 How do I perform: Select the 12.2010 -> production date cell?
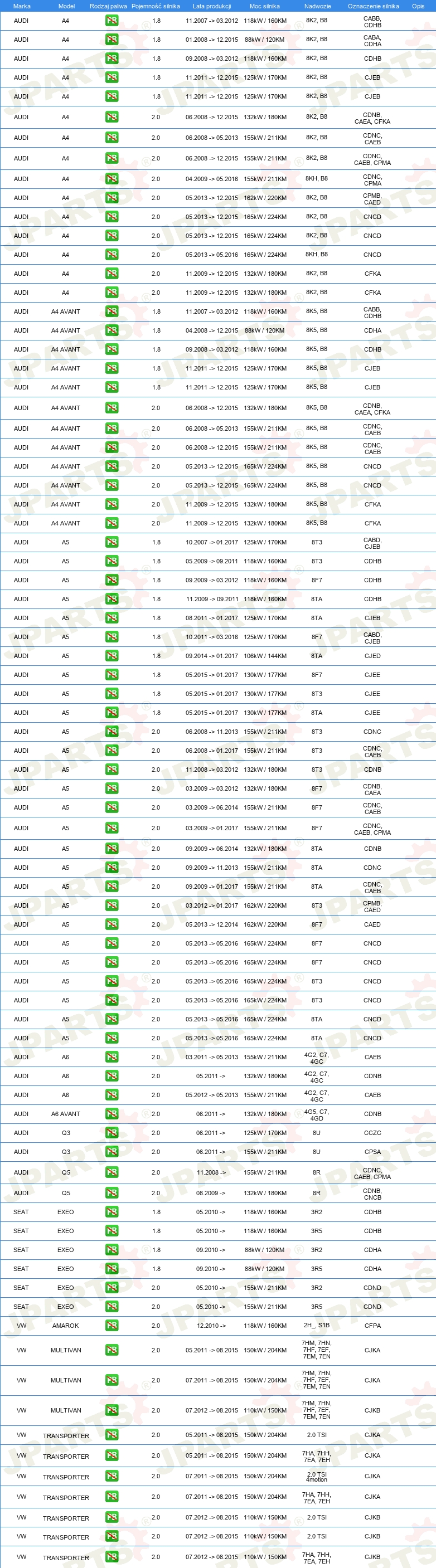211,1326
